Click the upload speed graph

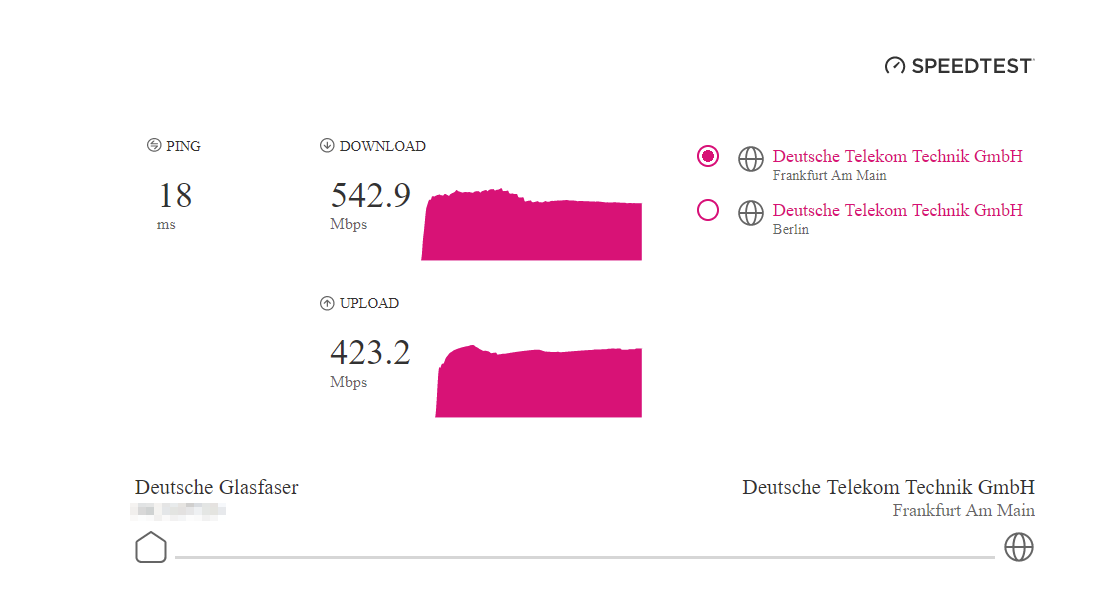tap(538, 381)
